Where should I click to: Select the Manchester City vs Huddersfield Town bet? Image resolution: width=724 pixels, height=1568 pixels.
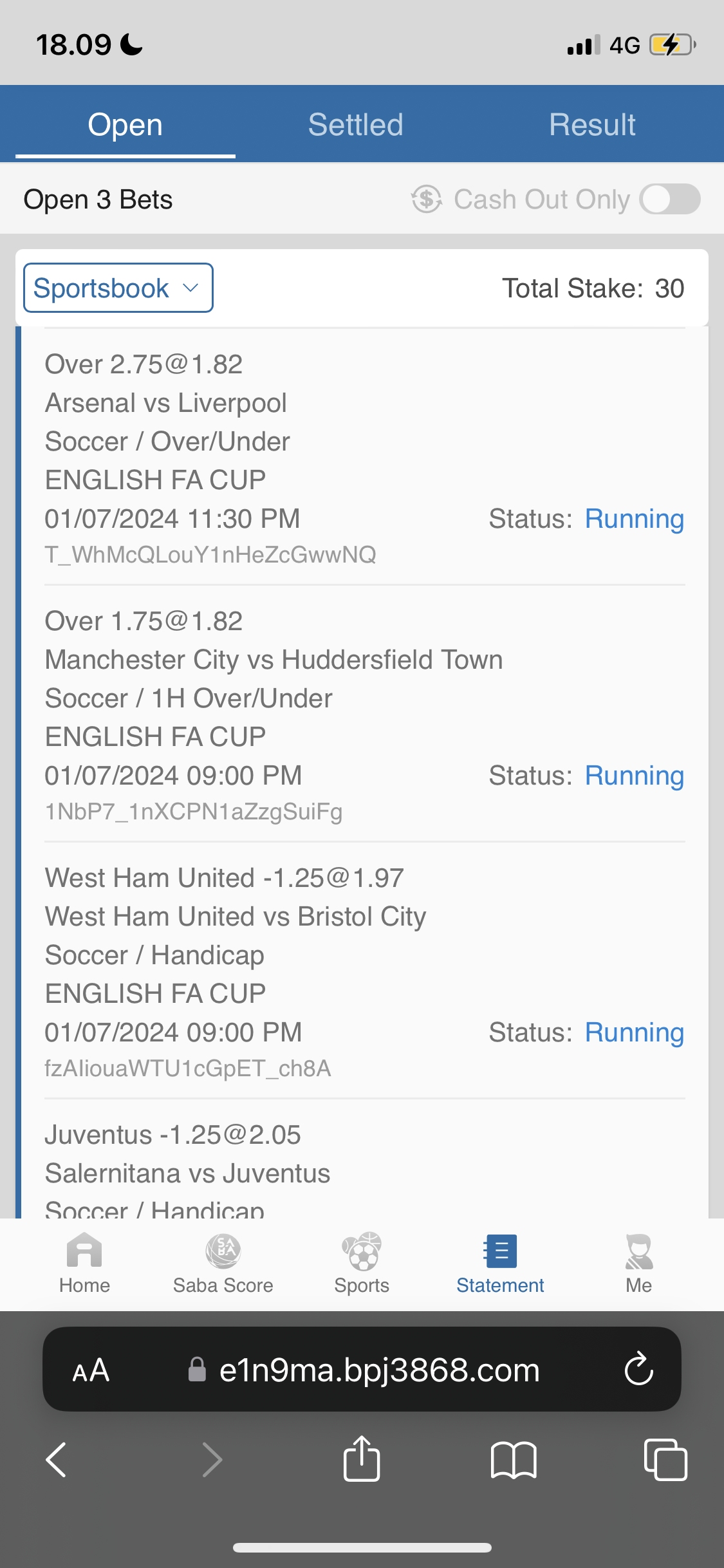(x=274, y=660)
